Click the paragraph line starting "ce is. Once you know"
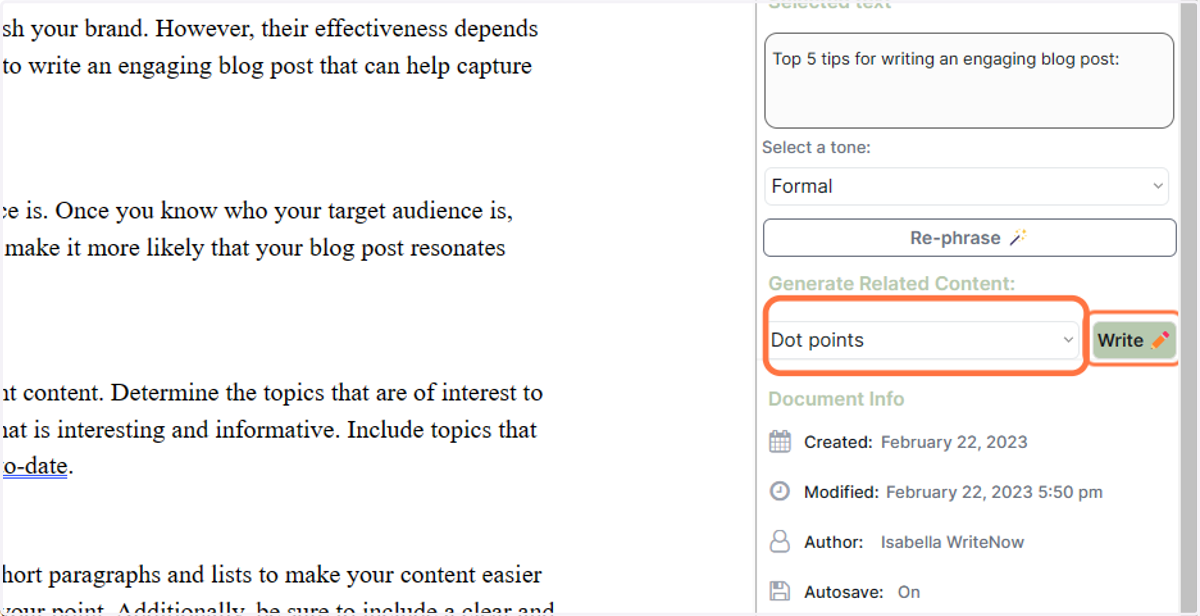Viewport: 1200px width, 616px height. click(x=257, y=211)
